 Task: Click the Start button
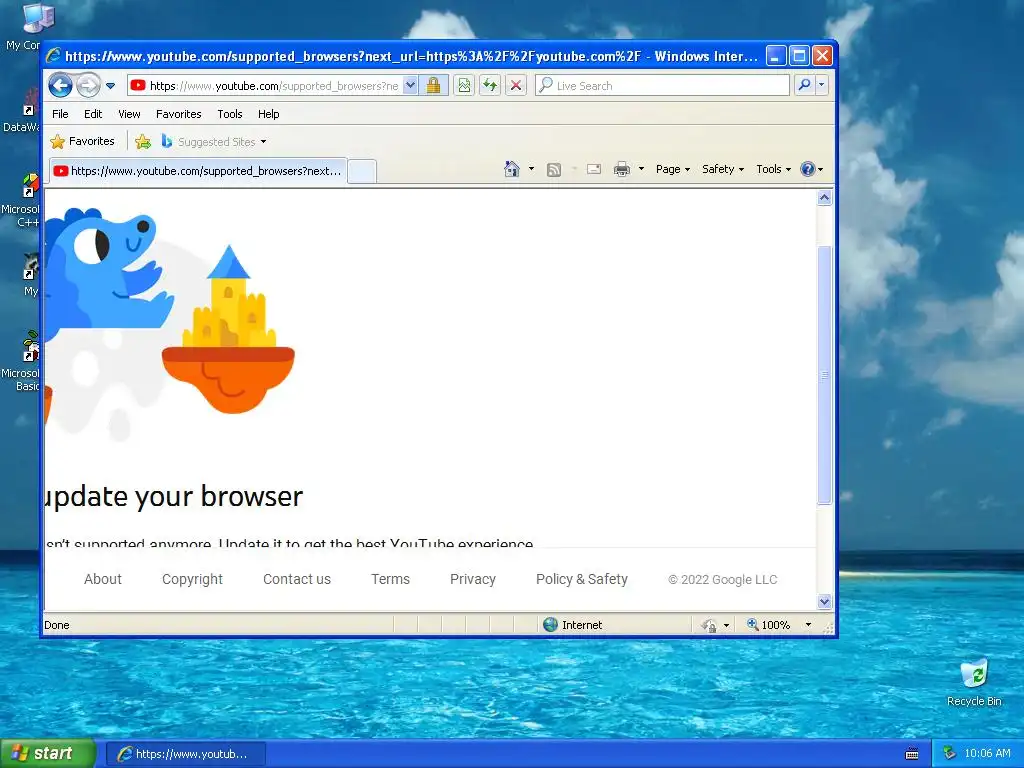click(48, 754)
